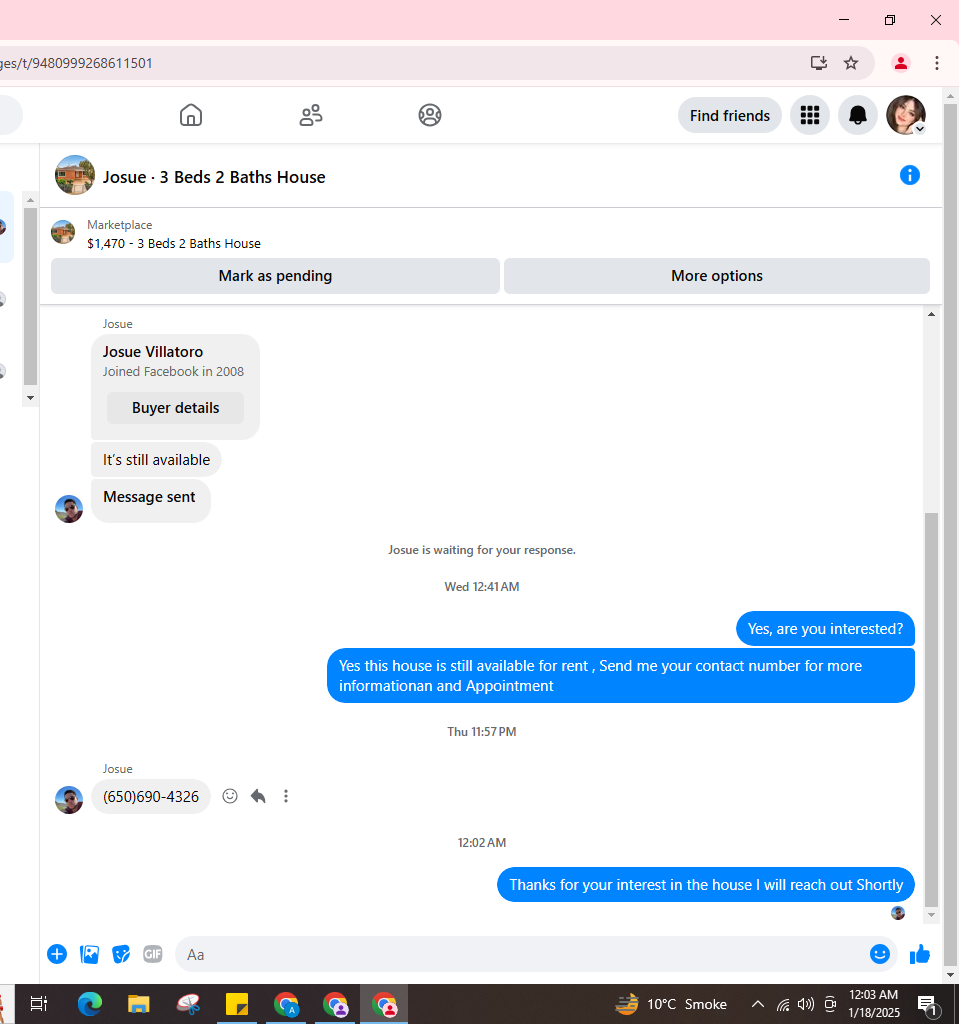This screenshot has height=1024, width=959.
Task: React to the phone number message
Action: [230, 796]
